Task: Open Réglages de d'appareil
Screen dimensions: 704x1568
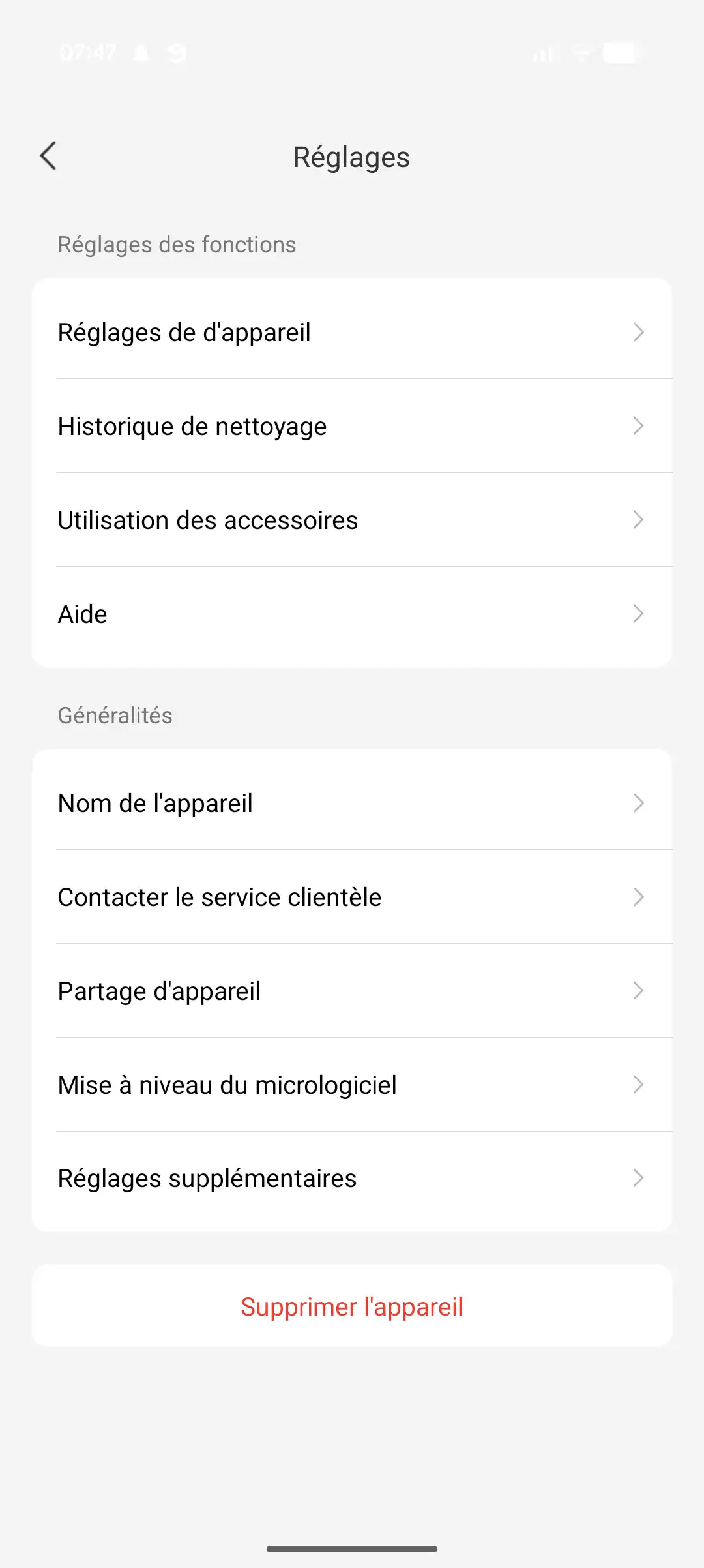Action: (x=184, y=333)
